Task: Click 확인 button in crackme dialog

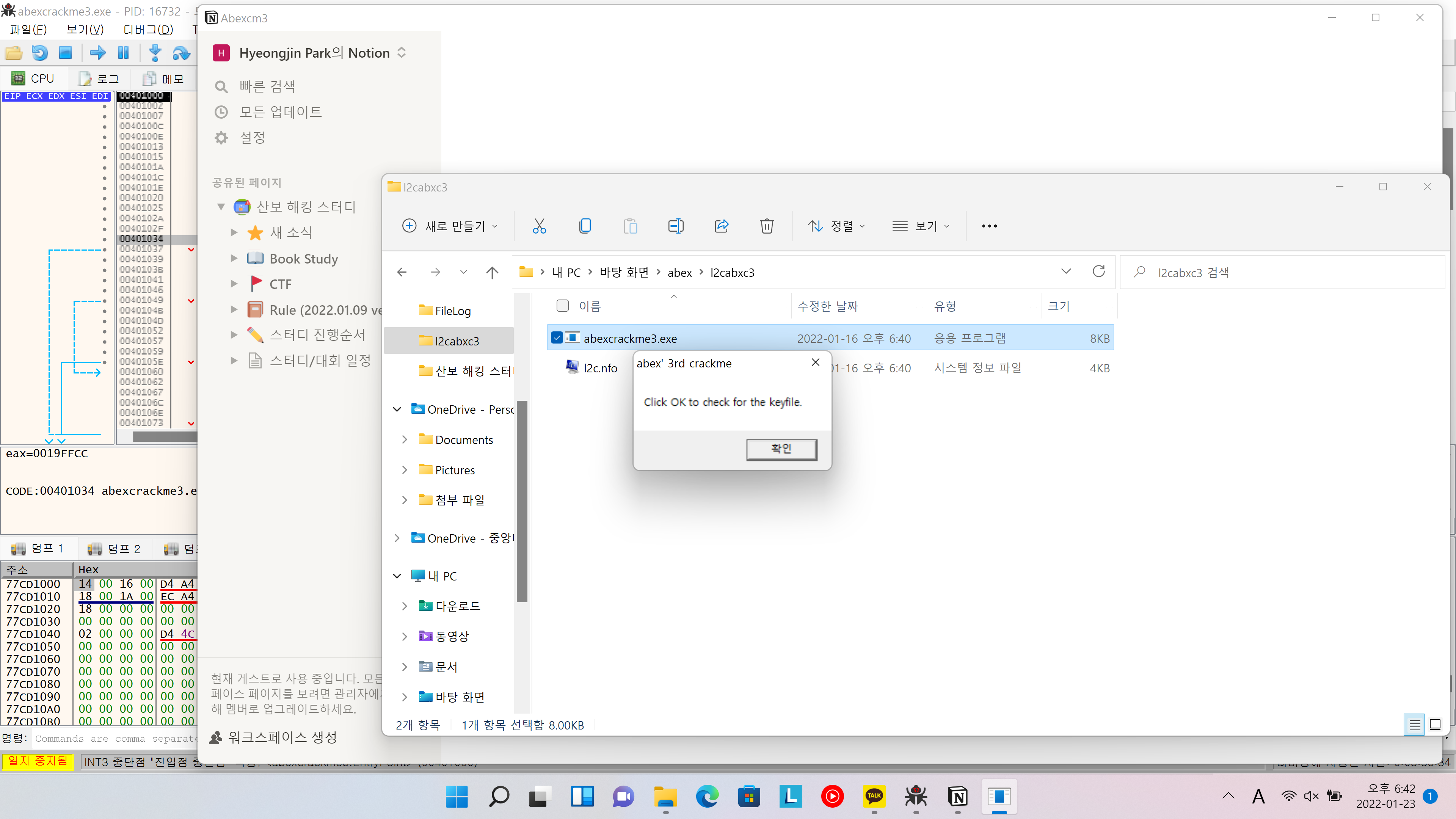Action: [781, 449]
